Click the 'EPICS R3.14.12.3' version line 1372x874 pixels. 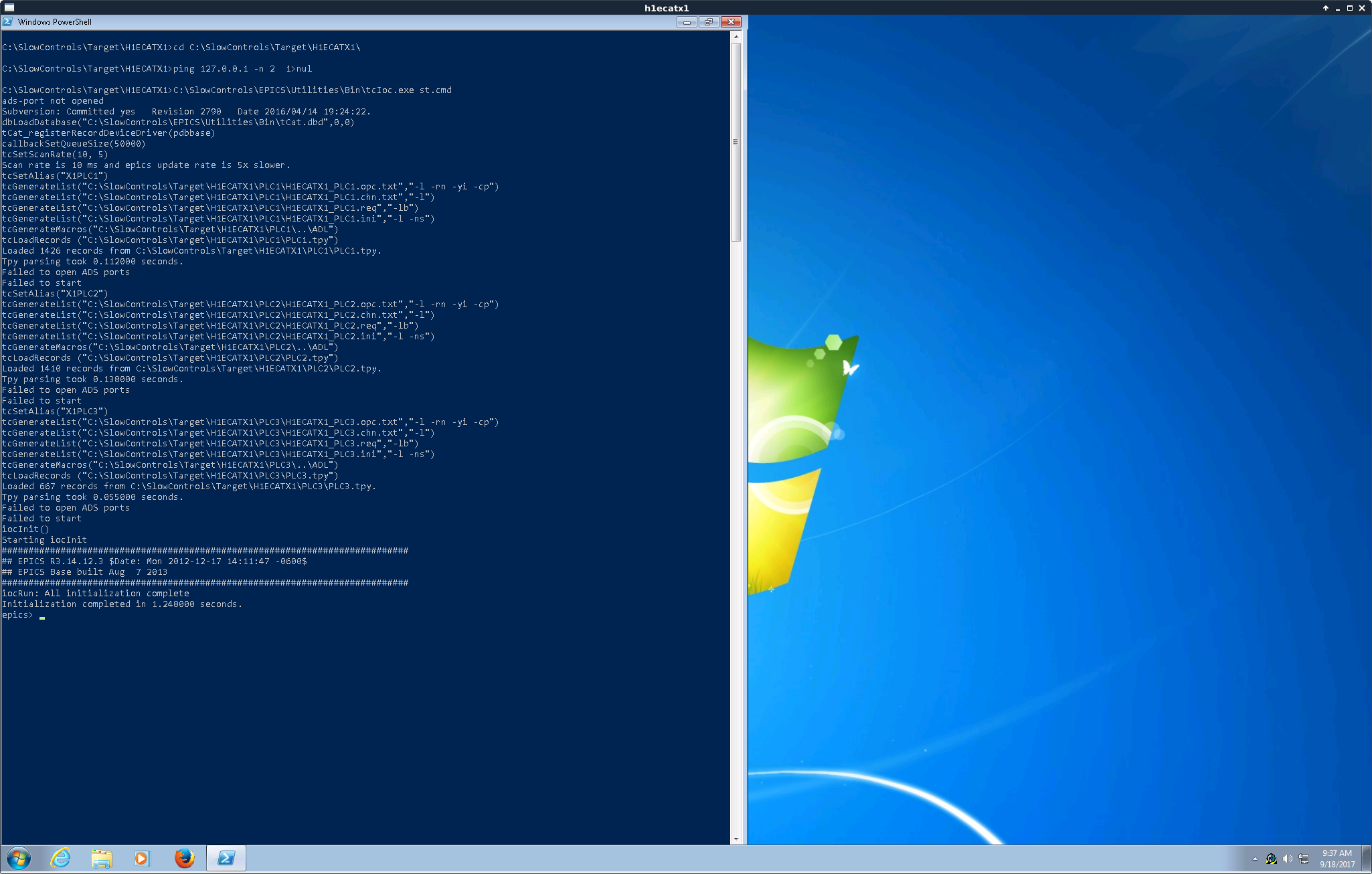click(x=154, y=561)
